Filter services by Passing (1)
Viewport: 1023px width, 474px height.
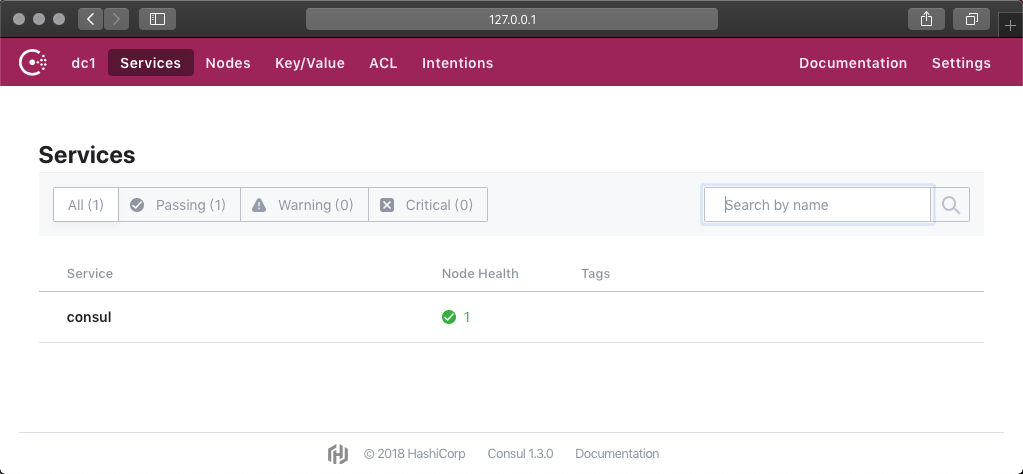(179, 205)
